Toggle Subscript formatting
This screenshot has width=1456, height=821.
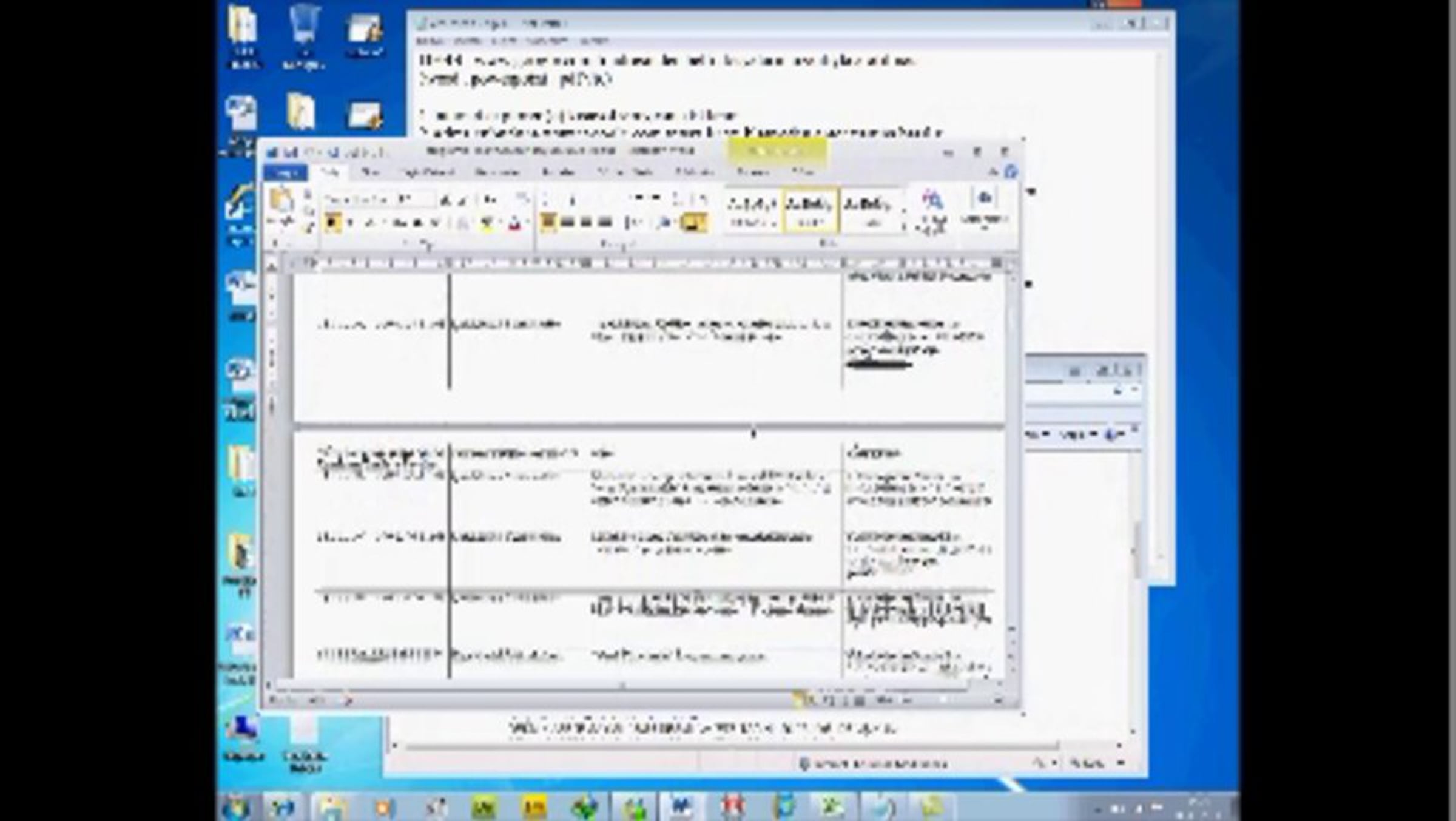(x=418, y=223)
